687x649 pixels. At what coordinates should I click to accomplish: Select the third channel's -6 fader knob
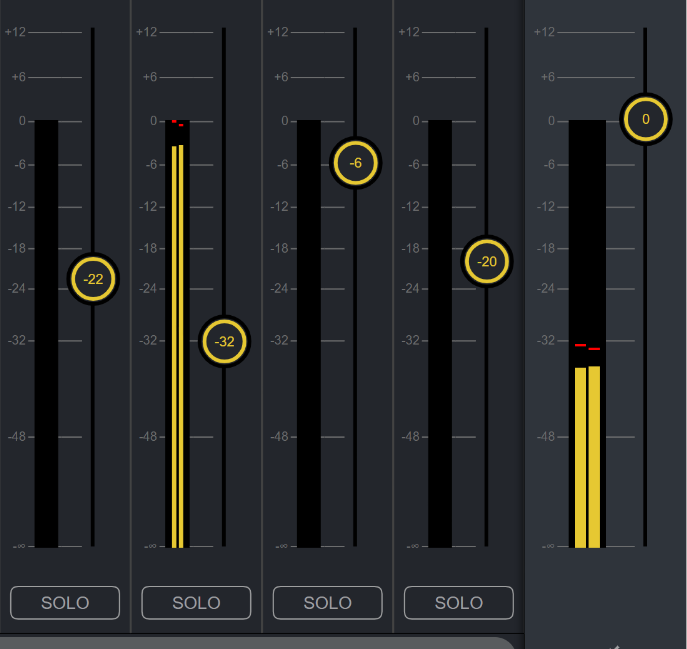point(356,163)
